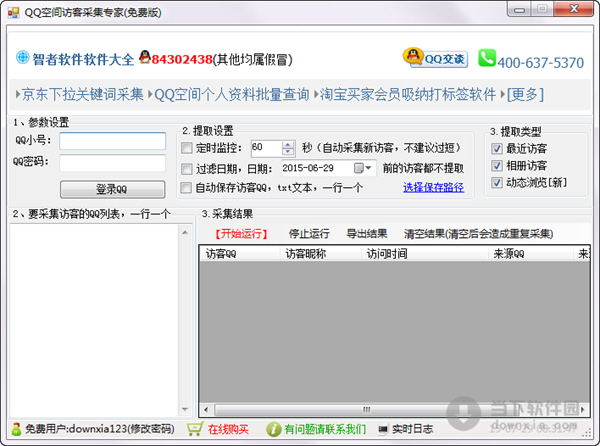Click the shopping cart icon for 在线购买
The image size is (600, 446).
point(195,429)
